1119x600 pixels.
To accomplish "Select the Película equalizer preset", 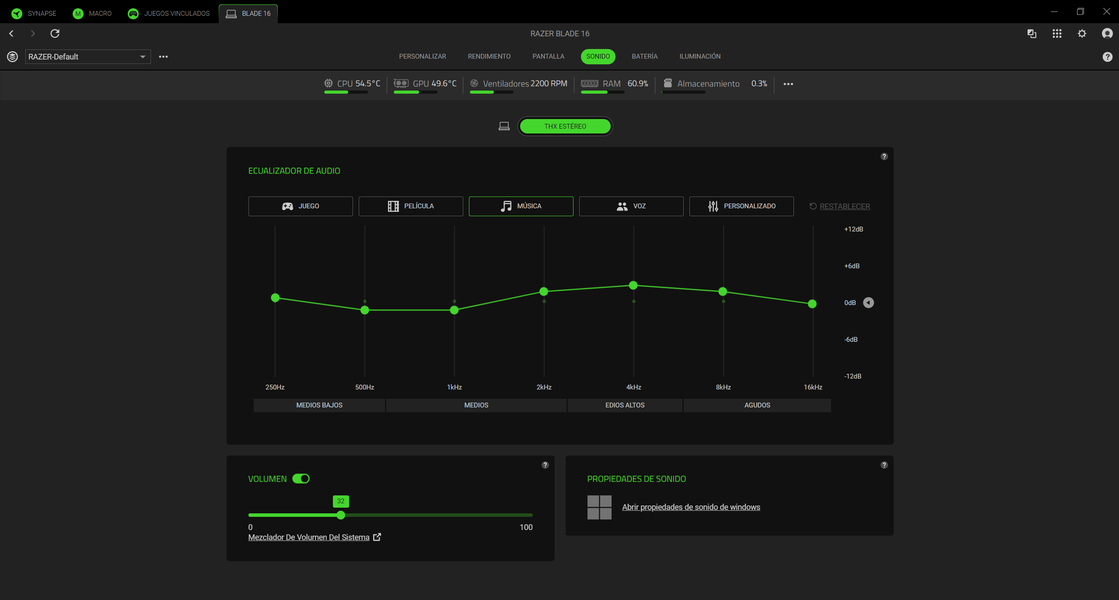I will point(410,206).
